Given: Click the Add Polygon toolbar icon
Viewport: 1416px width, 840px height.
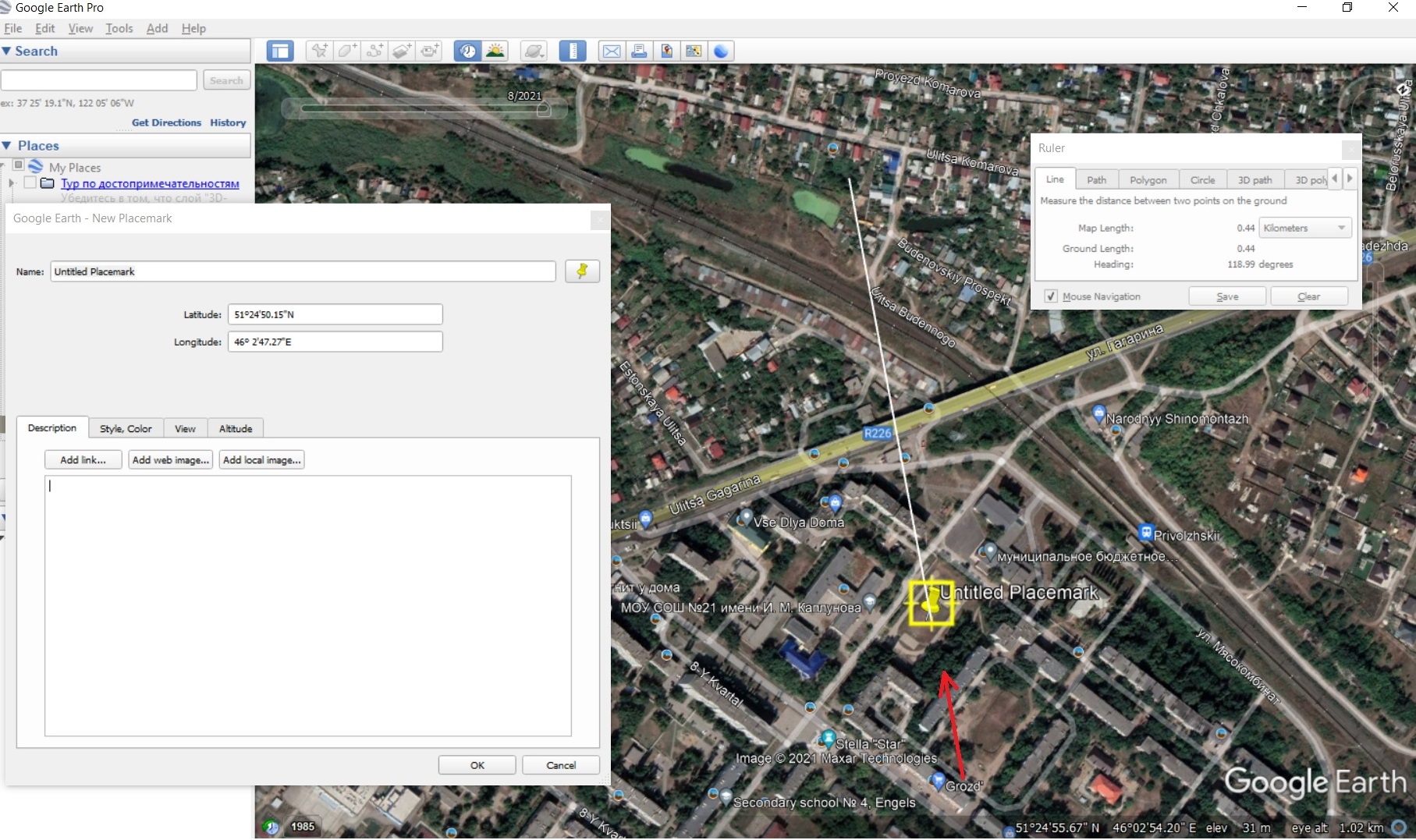Looking at the screenshot, I should tap(347, 51).
